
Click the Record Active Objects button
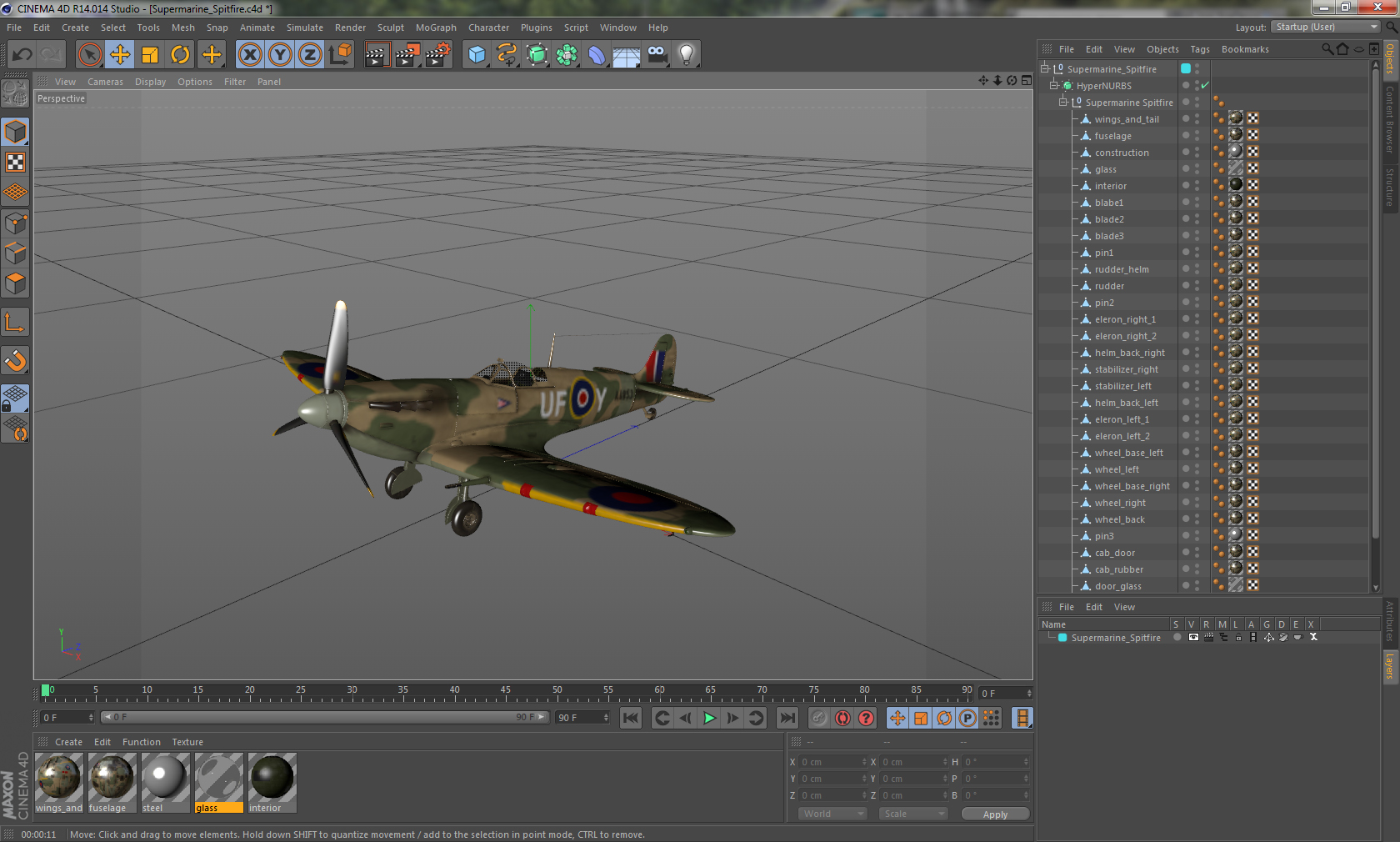[x=819, y=718]
